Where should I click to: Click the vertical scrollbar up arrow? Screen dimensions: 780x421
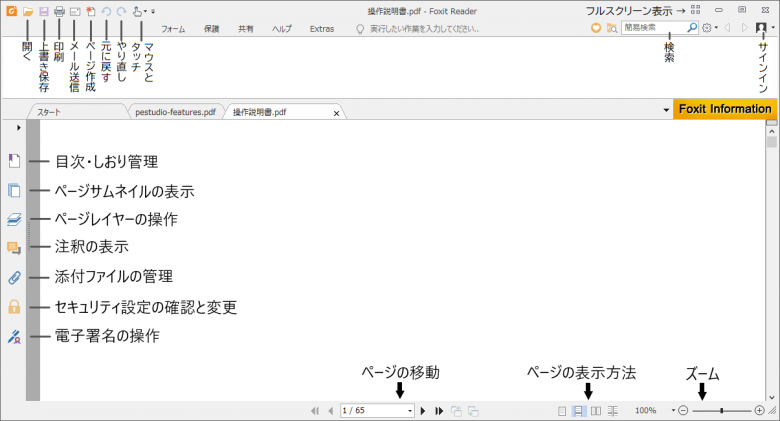tap(772, 131)
